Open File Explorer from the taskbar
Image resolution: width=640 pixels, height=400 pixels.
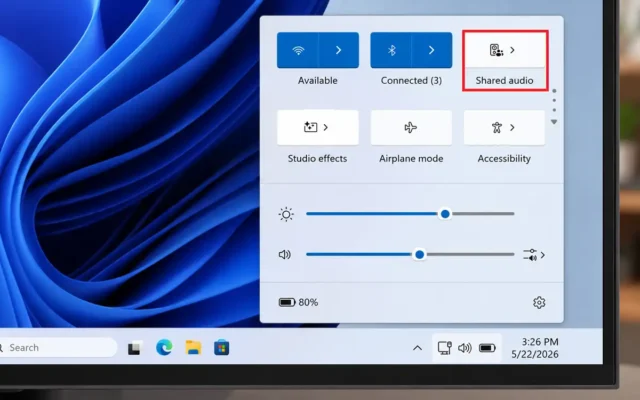(193, 348)
